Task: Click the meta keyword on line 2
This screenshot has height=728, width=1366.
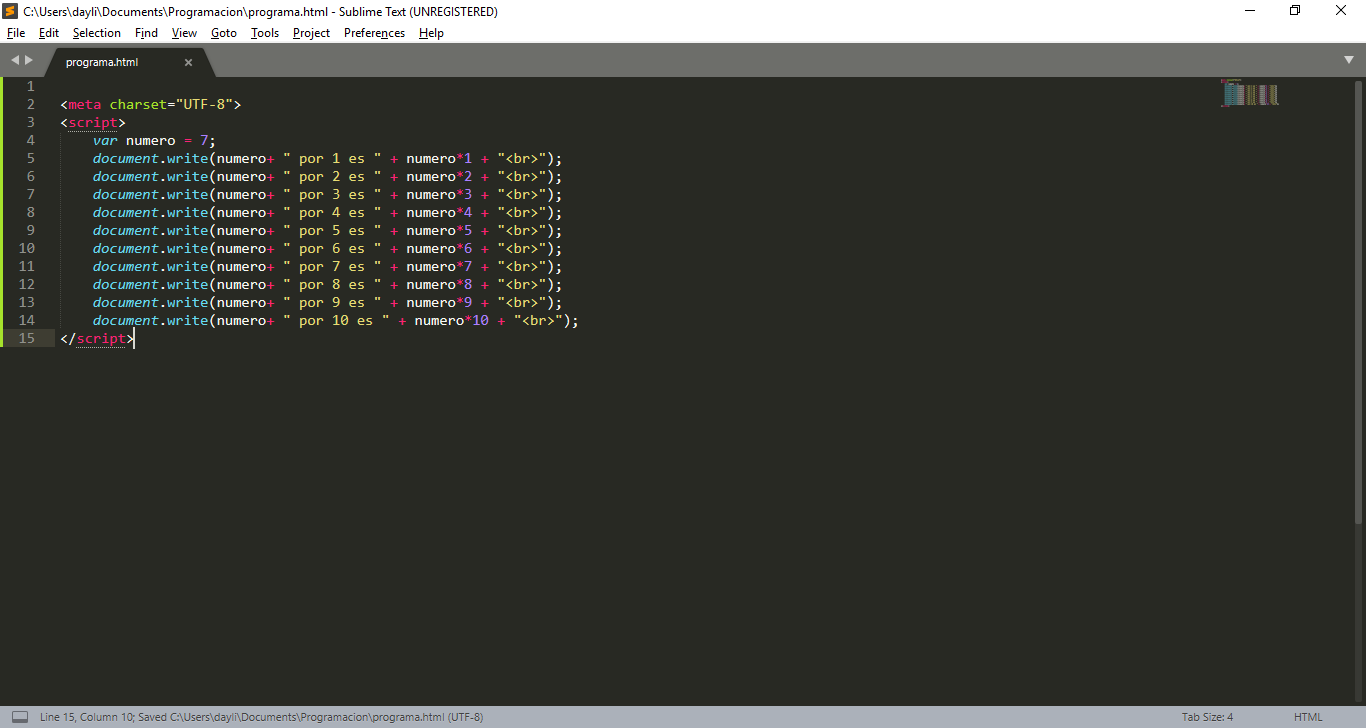Action: pyautogui.click(x=85, y=104)
